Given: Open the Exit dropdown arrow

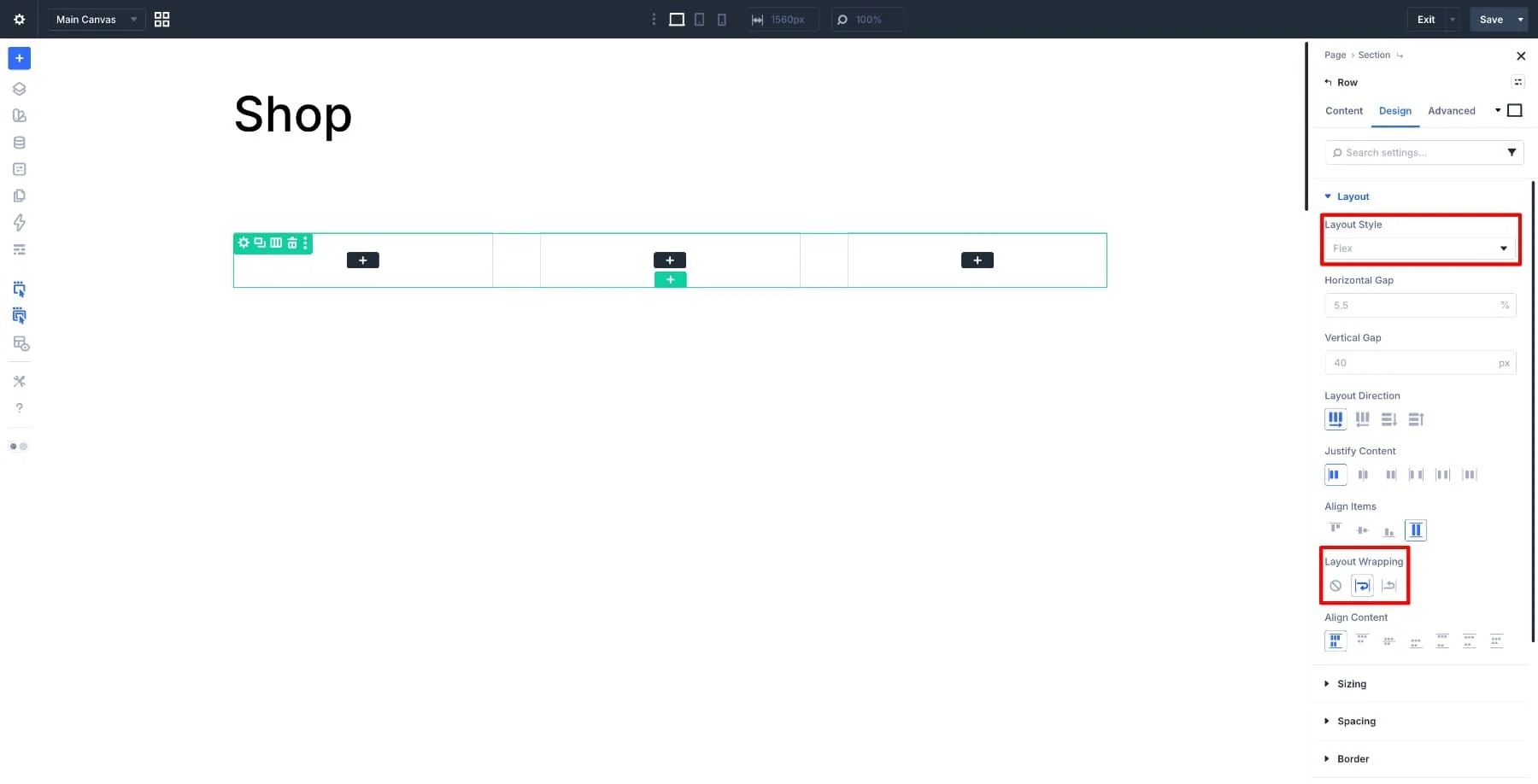Looking at the screenshot, I should point(1453,19).
